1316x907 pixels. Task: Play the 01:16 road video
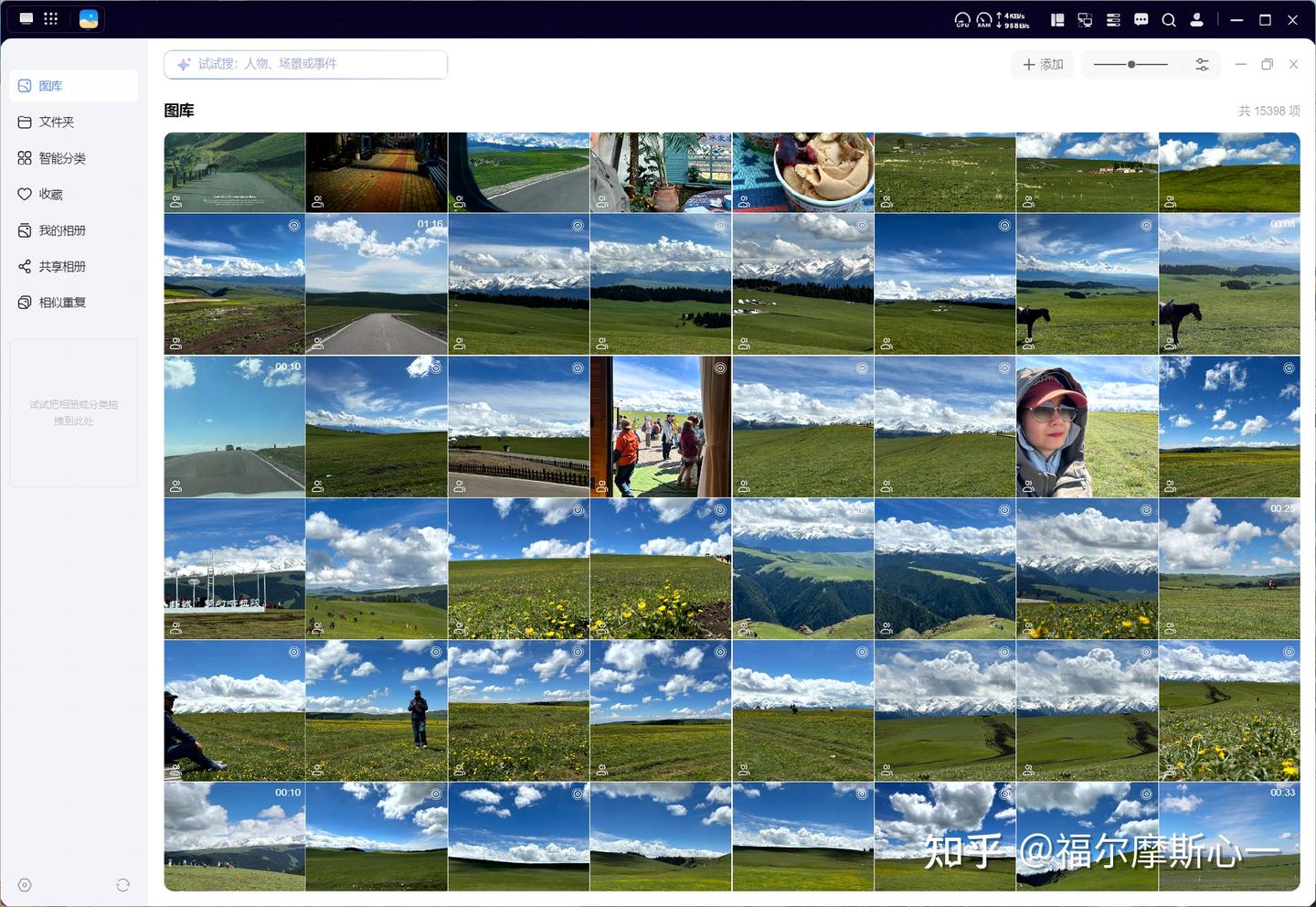(x=377, y=284)
